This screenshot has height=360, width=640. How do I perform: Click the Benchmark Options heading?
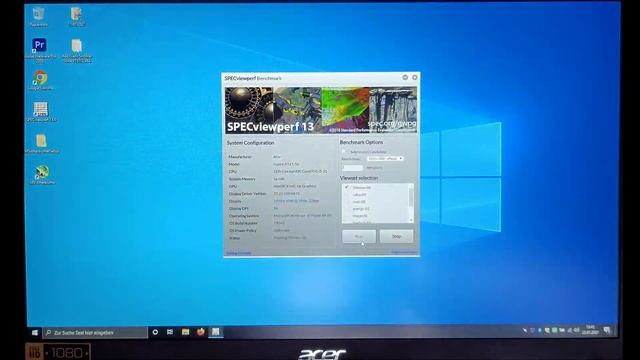point(361,142)
